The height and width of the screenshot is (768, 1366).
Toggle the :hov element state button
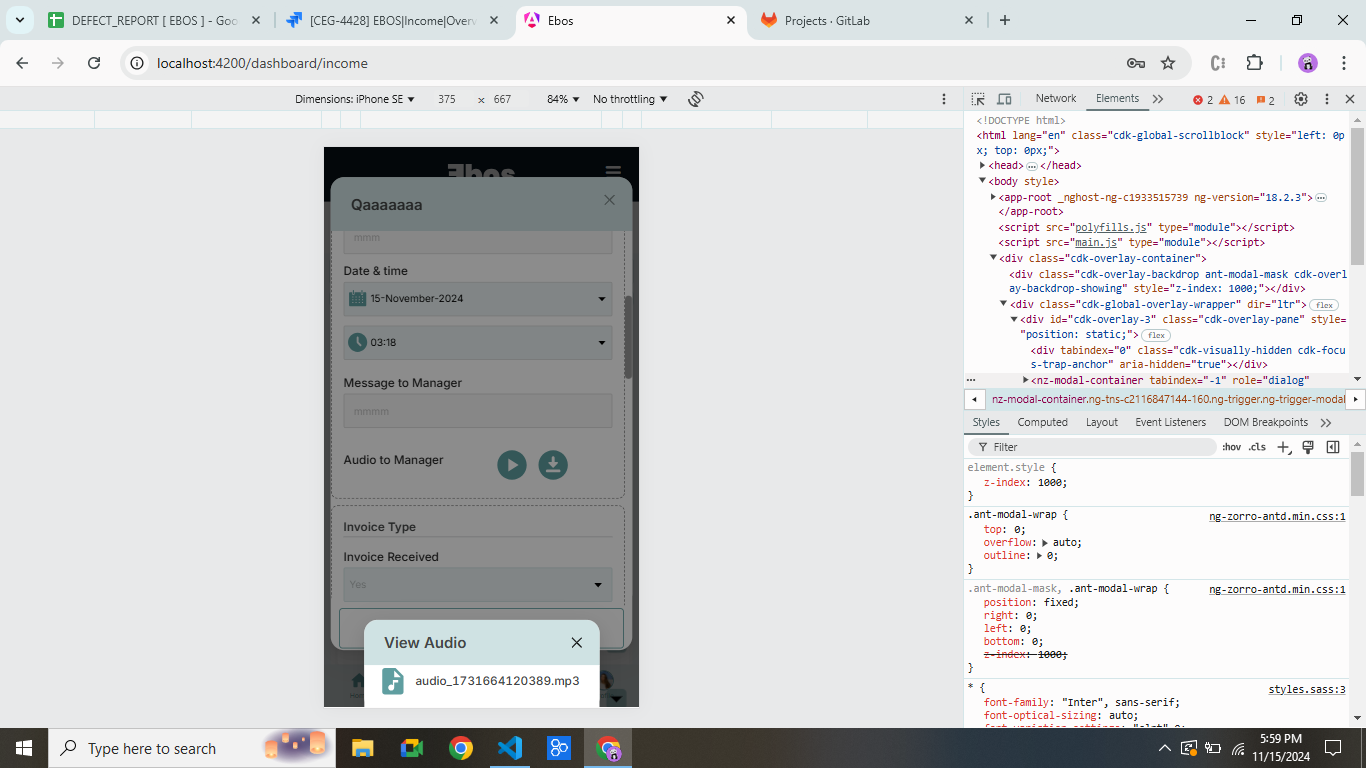pos(1232,447)
